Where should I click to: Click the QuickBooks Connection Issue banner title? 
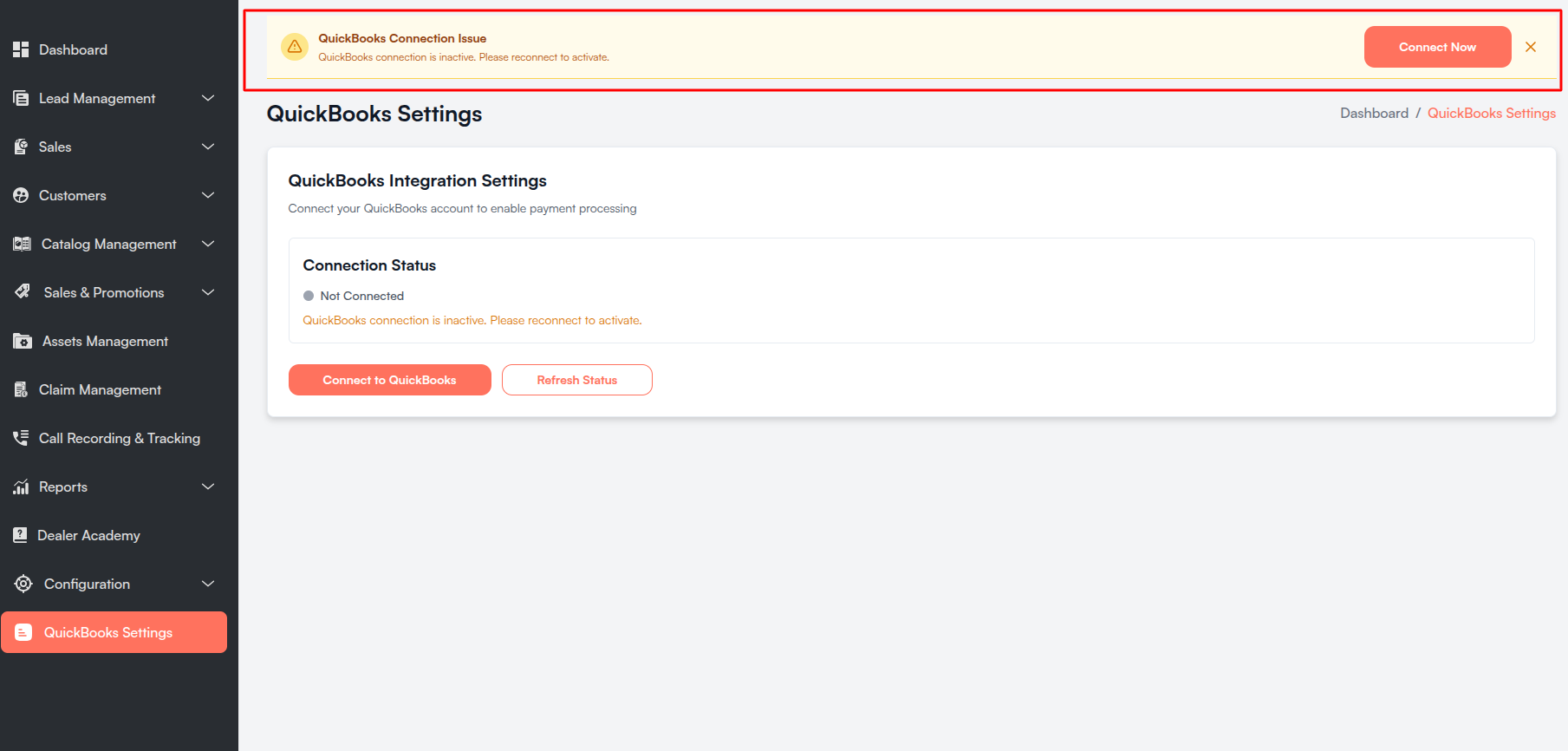pos(402,38)
